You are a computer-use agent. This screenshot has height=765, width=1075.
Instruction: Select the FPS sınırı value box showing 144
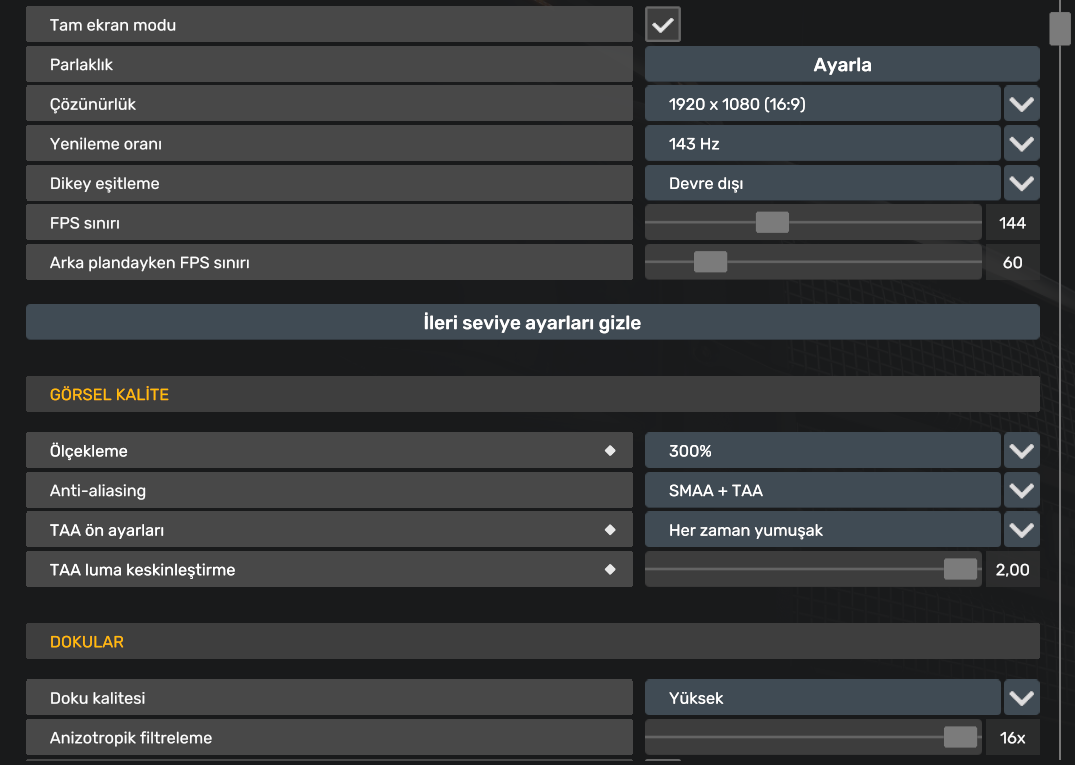tap(1012, 224)
